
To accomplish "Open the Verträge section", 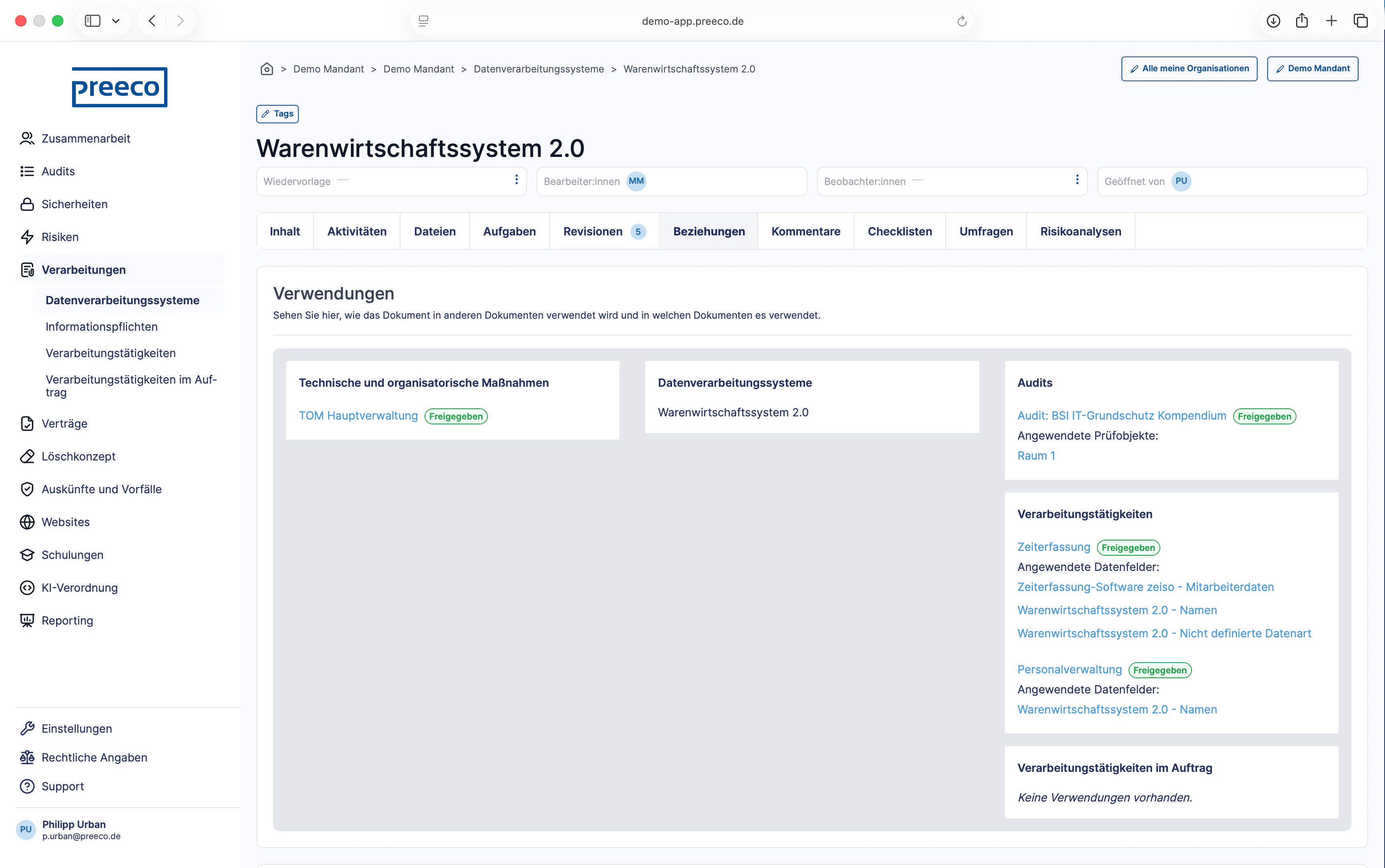I will click(x=64, y=424).
